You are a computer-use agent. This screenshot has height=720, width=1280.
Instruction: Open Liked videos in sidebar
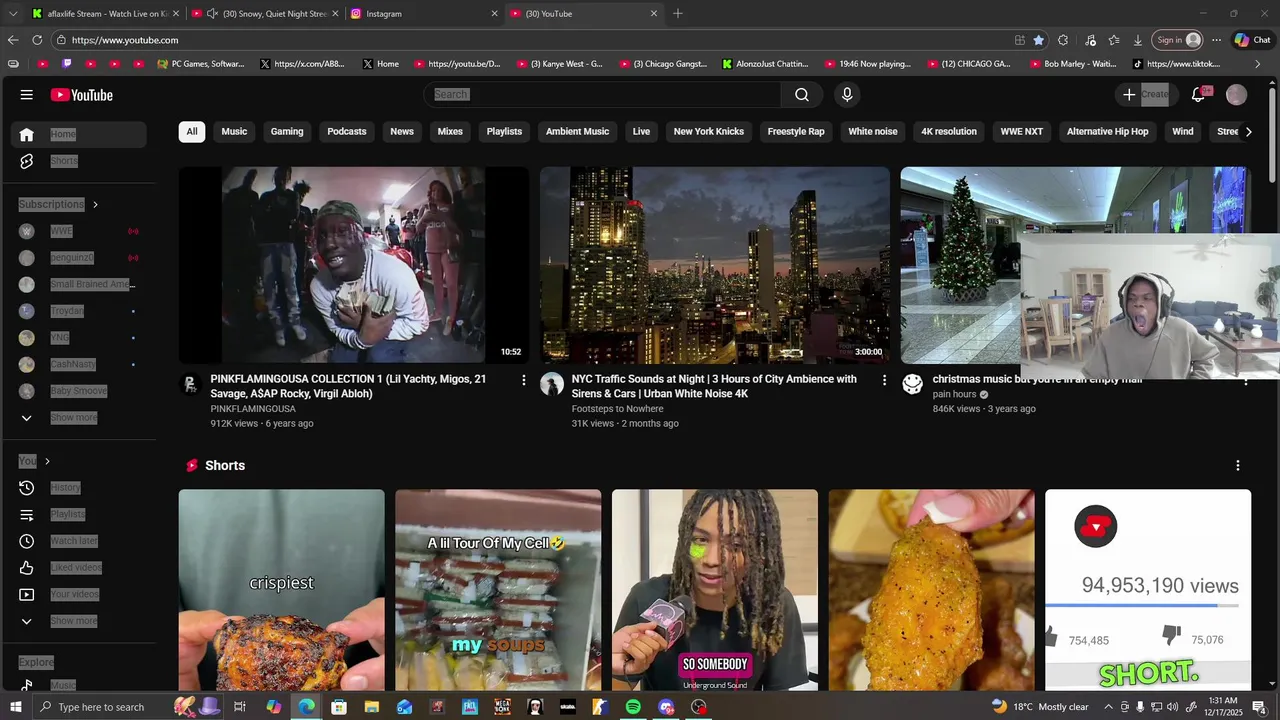(79, 568)
